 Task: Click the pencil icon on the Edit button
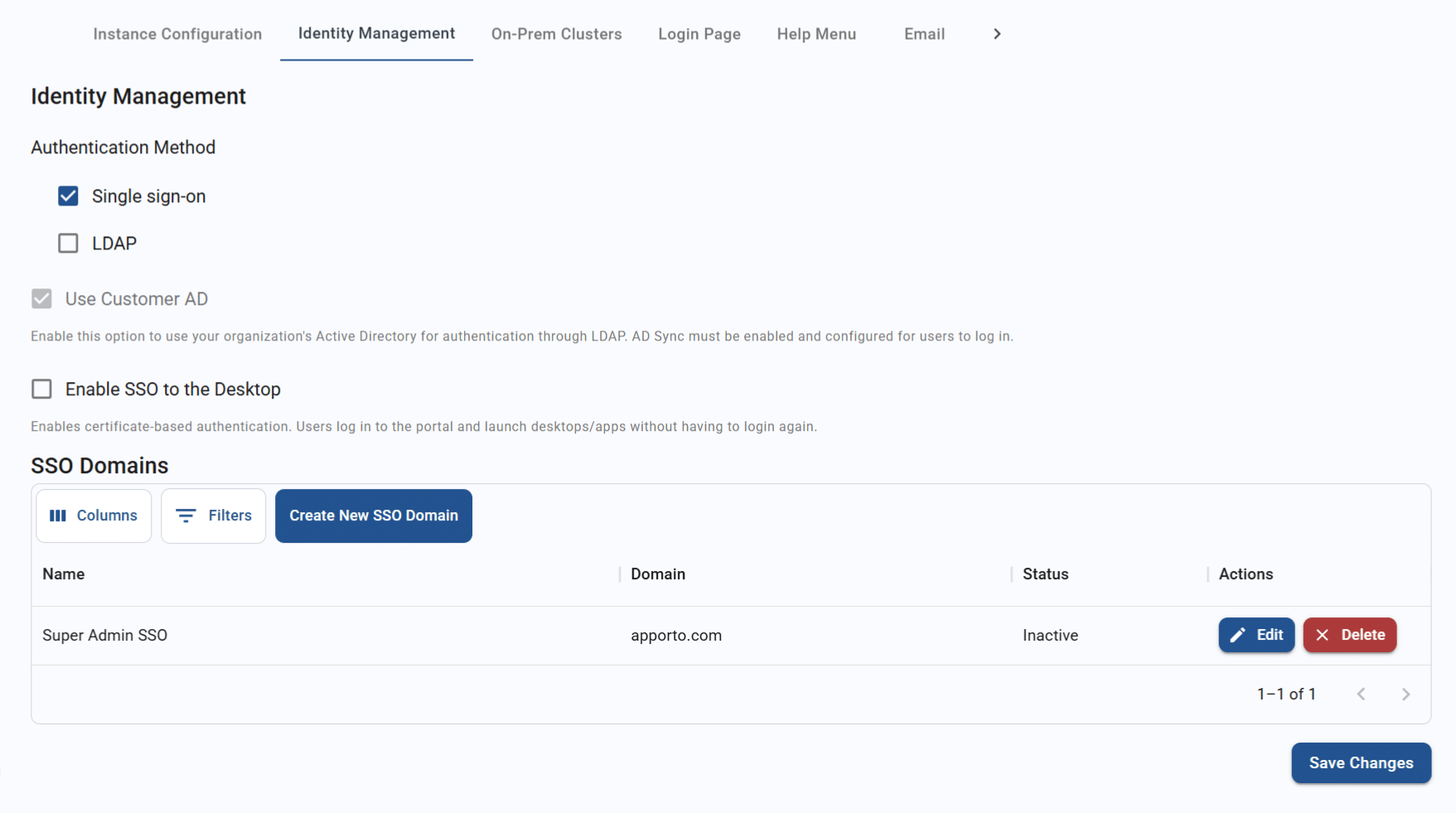(1238, 635)
